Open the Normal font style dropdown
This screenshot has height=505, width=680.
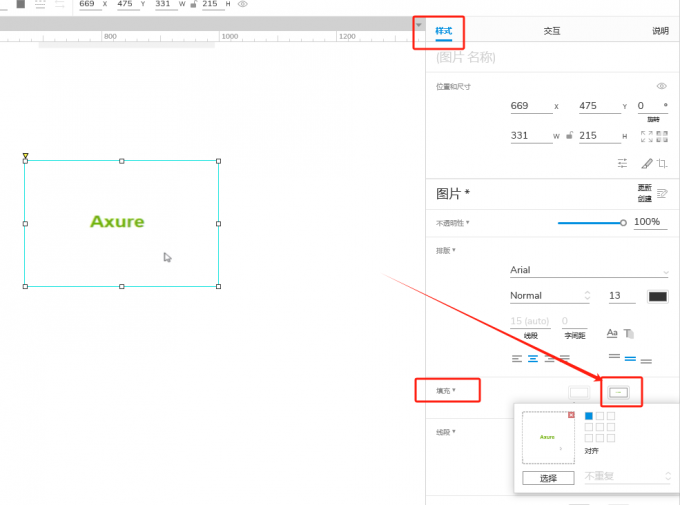click(x=550, y=296)
